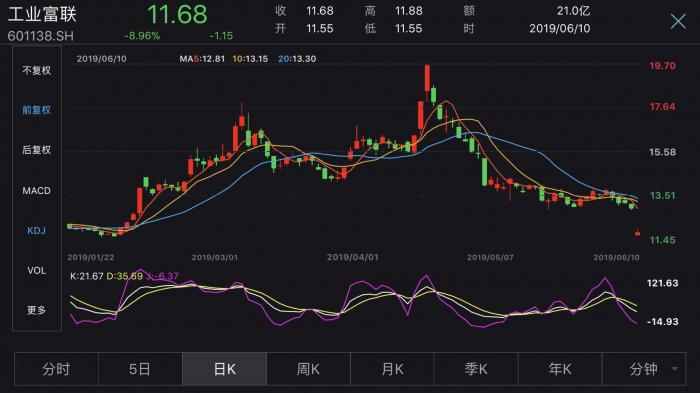
Task: Click the turnover value 21.0亿
Action: coord(573,11)
